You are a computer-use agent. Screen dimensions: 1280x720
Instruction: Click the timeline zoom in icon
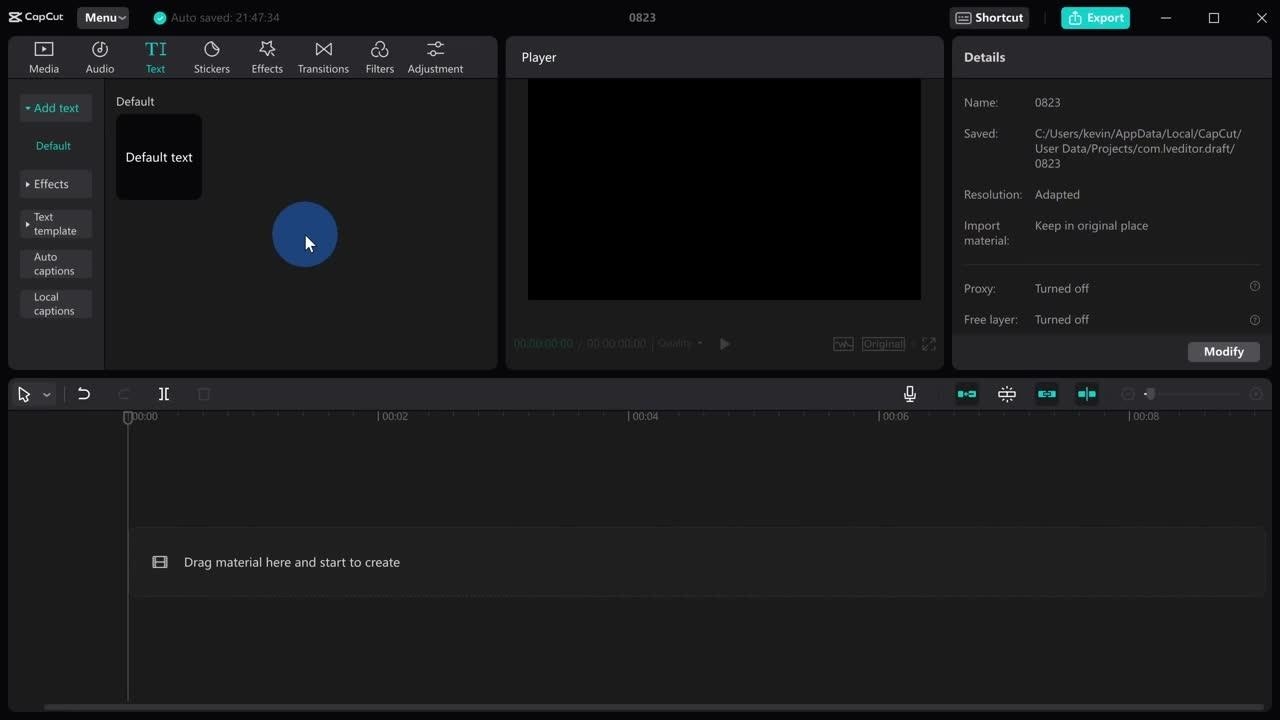1256,394
